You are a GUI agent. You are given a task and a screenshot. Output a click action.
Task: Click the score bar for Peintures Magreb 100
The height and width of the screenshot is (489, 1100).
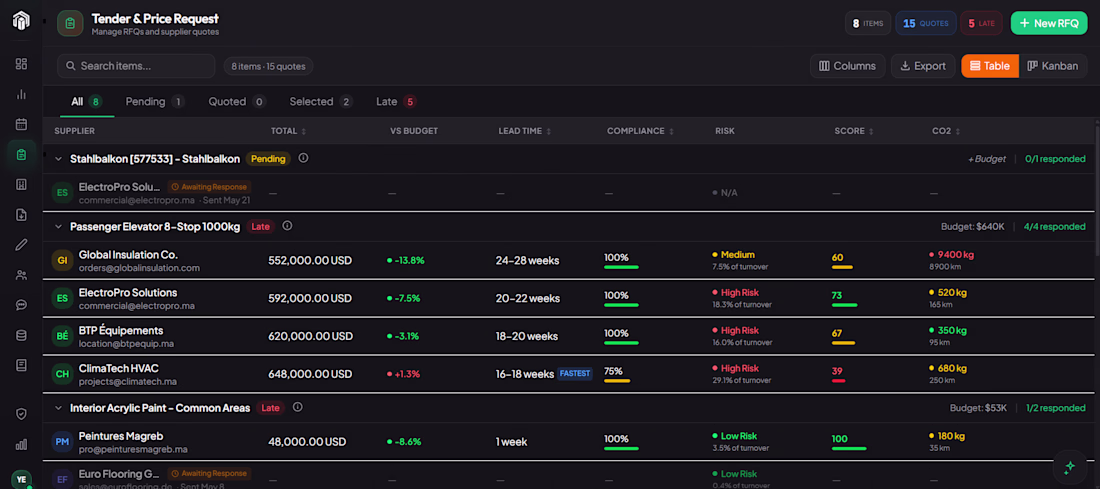849,448
